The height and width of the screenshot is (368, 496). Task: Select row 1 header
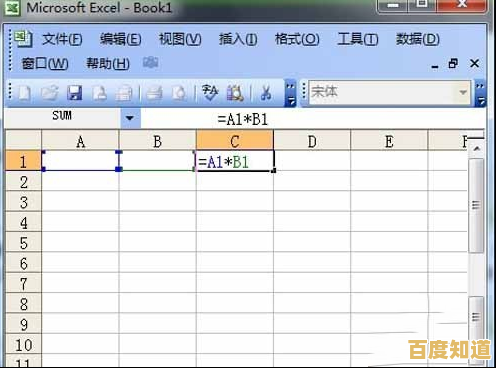point(23,161)
